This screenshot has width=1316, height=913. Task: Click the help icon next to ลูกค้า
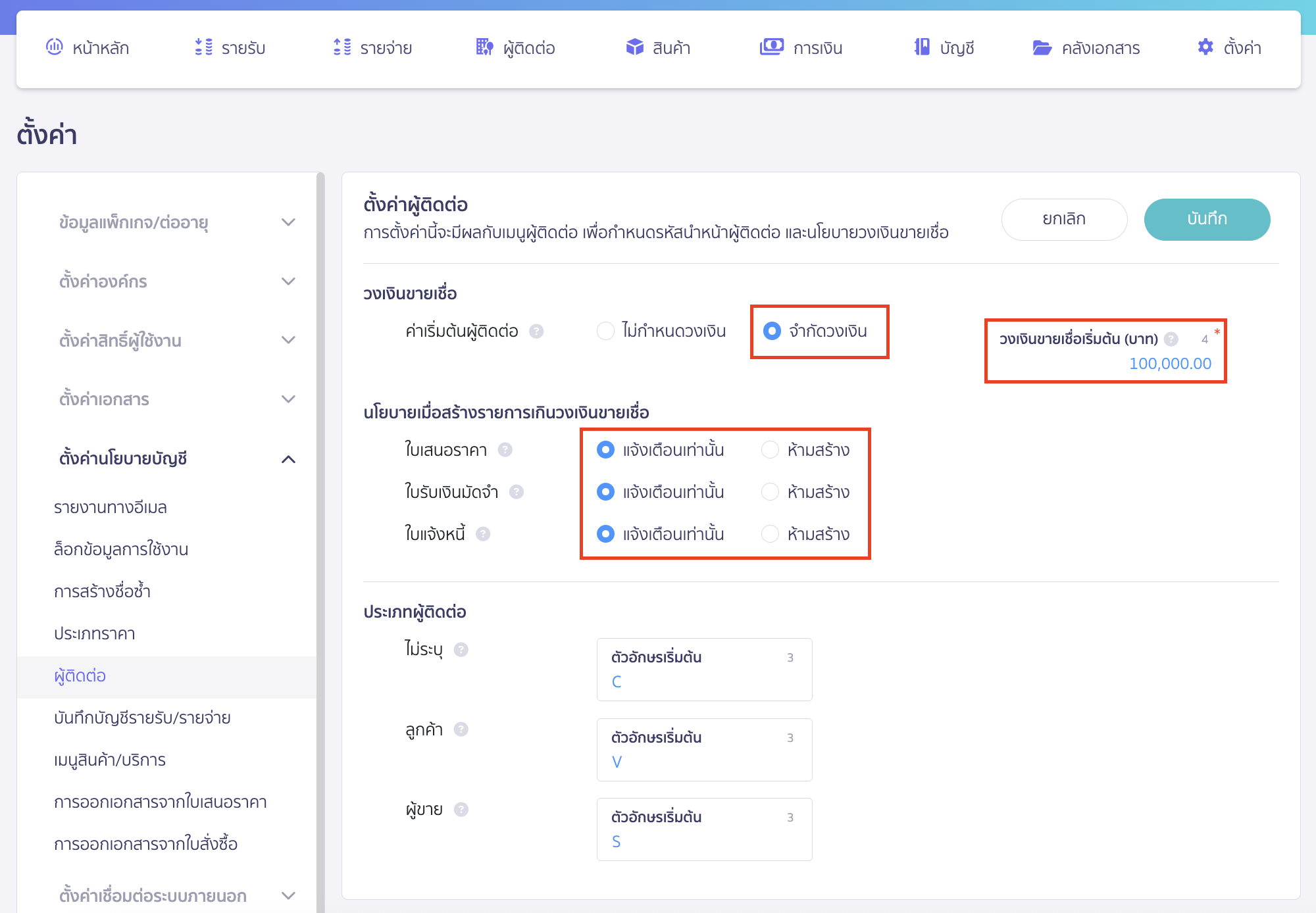tap(461, 729)
